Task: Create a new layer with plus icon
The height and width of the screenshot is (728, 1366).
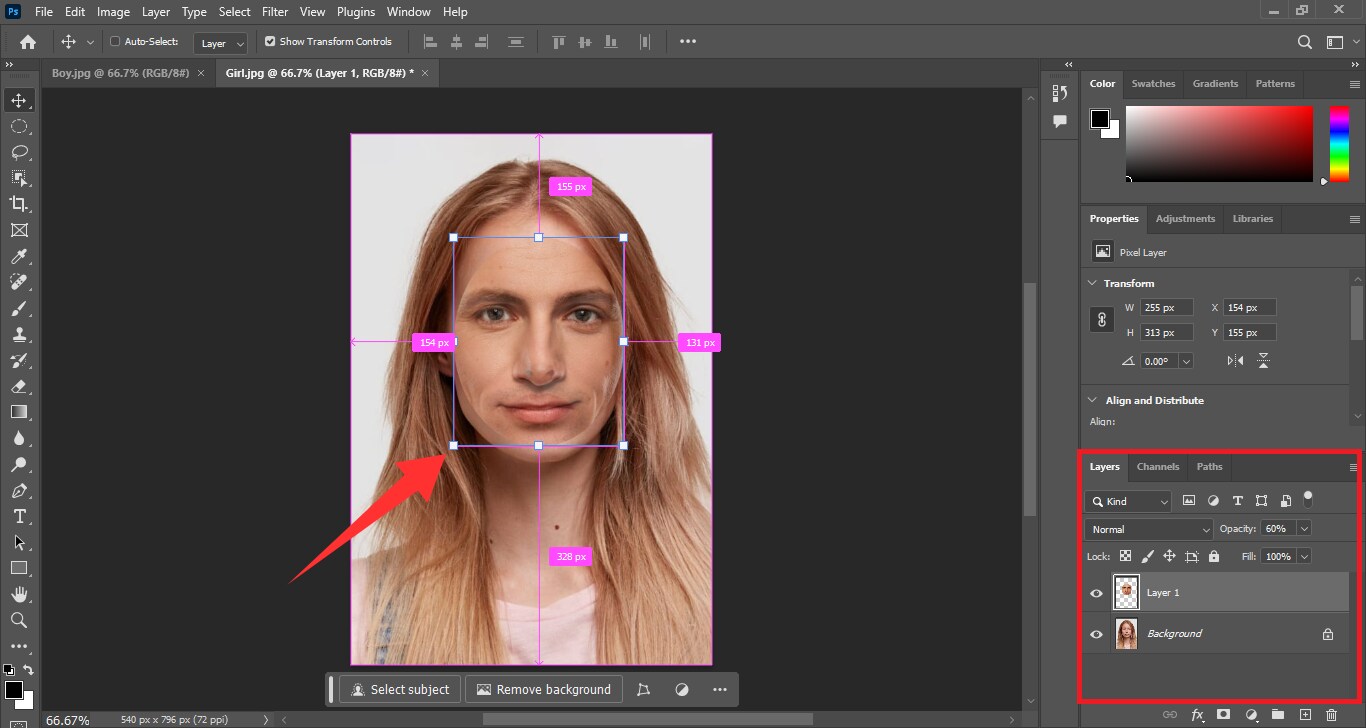Action: [1305, 715]
